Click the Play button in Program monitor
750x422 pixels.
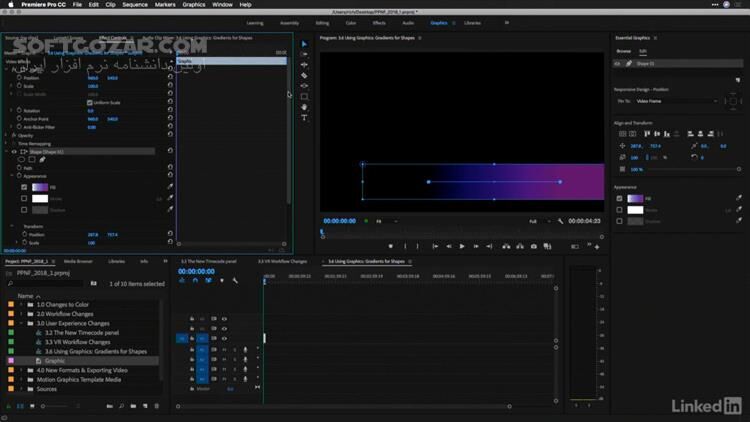pos(462,246)
